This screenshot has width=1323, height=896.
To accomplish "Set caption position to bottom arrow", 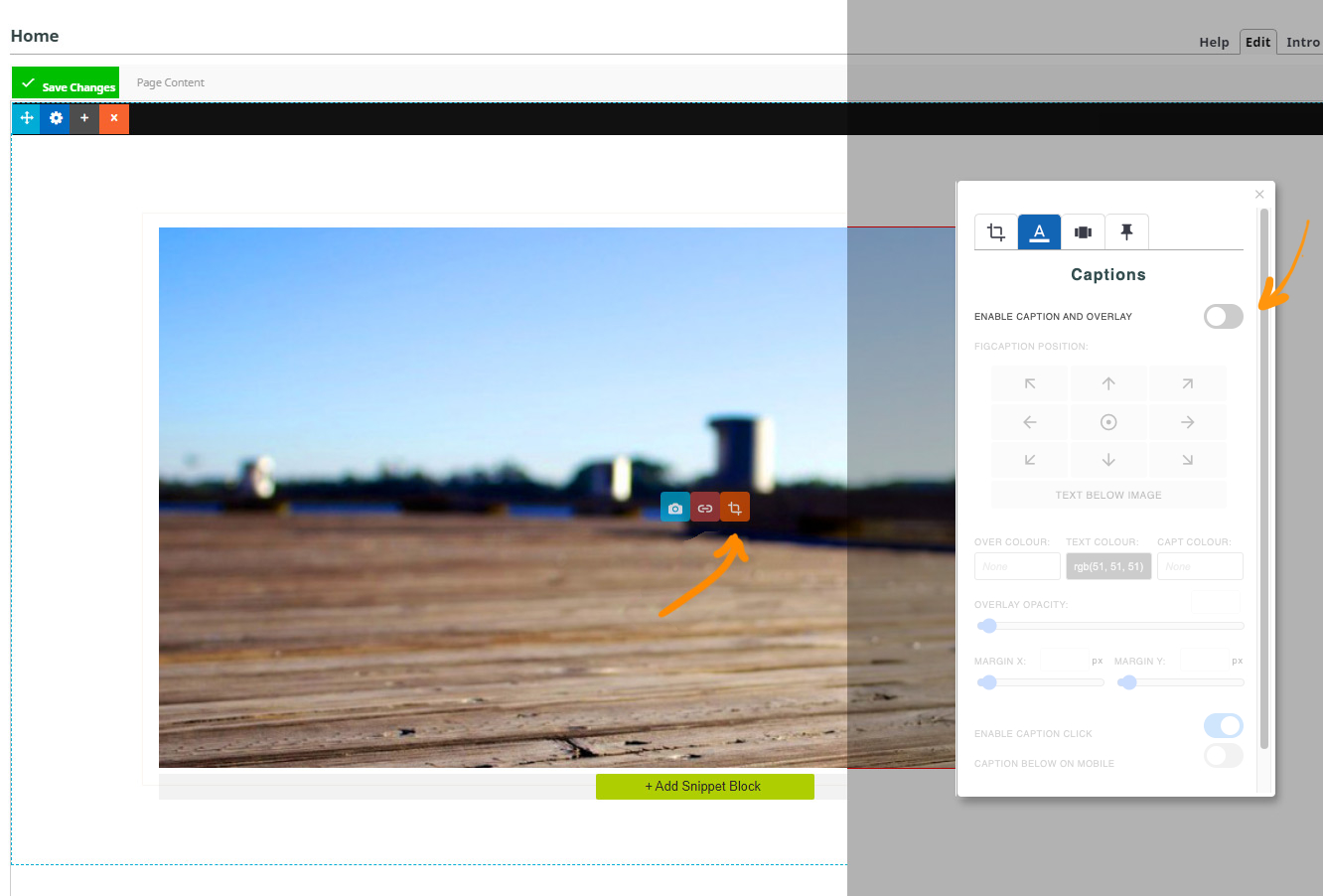I will [1108, 460].
